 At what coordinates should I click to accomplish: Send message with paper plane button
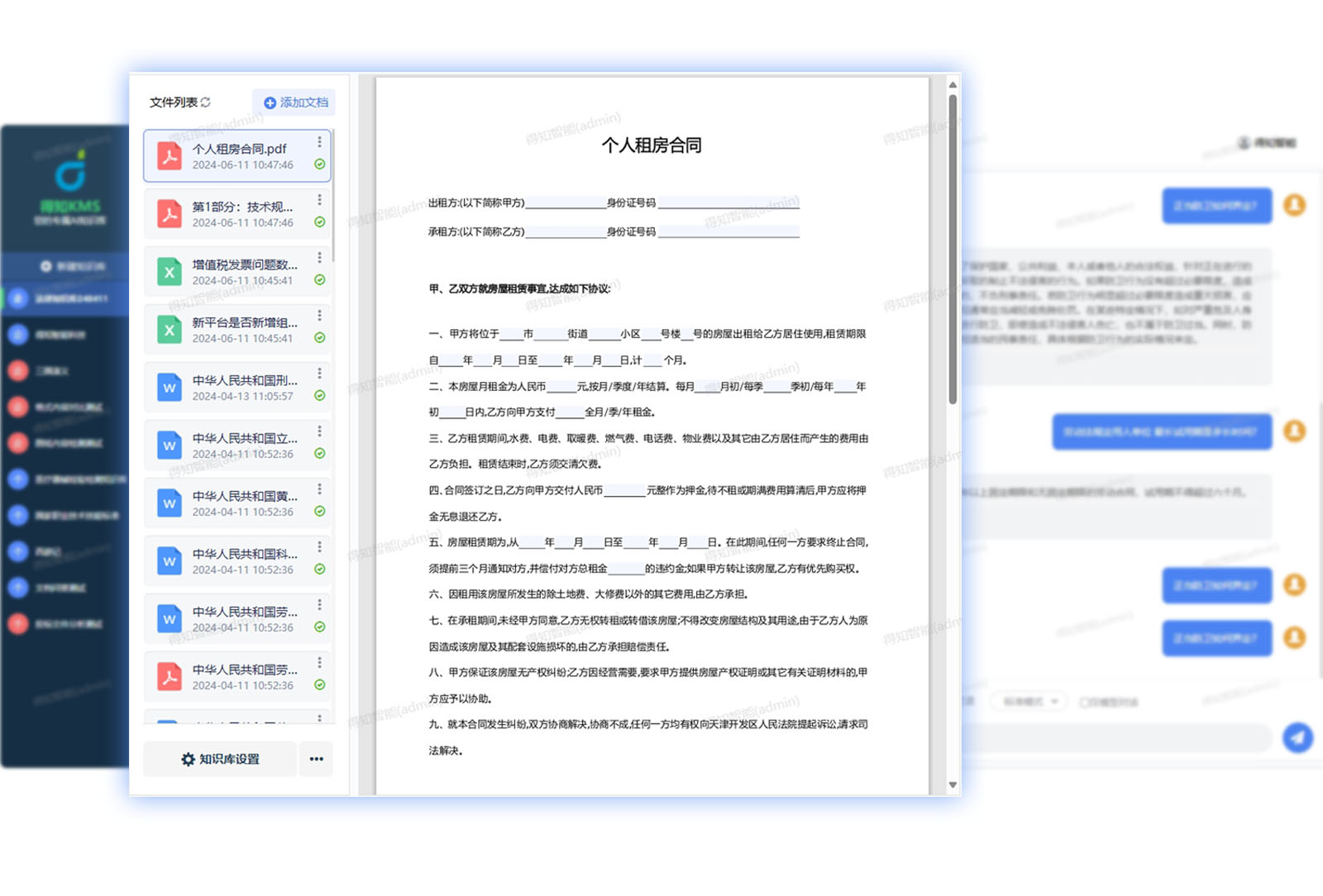pyautogui.click(x=1297, y=737)
